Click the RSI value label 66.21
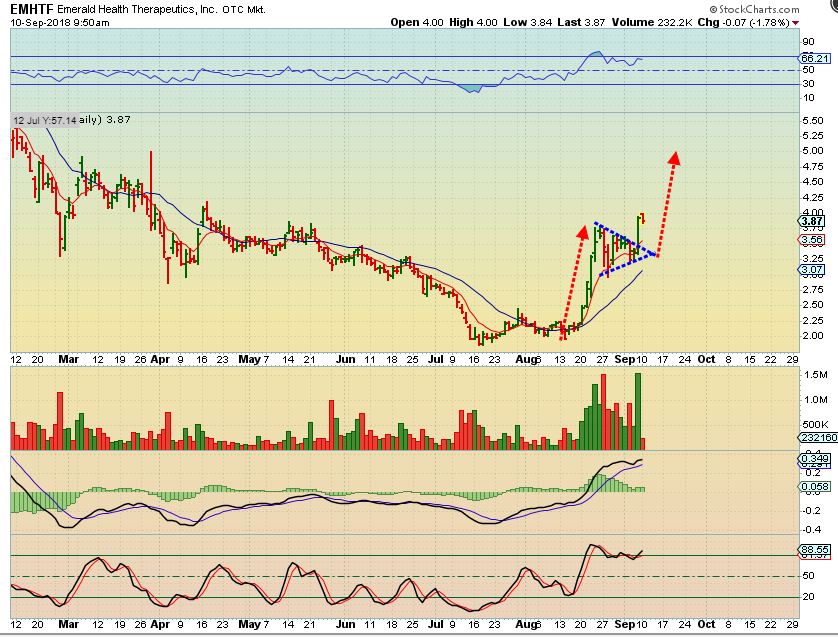Viewport: 838px width, 637px height. coord(814,58)
